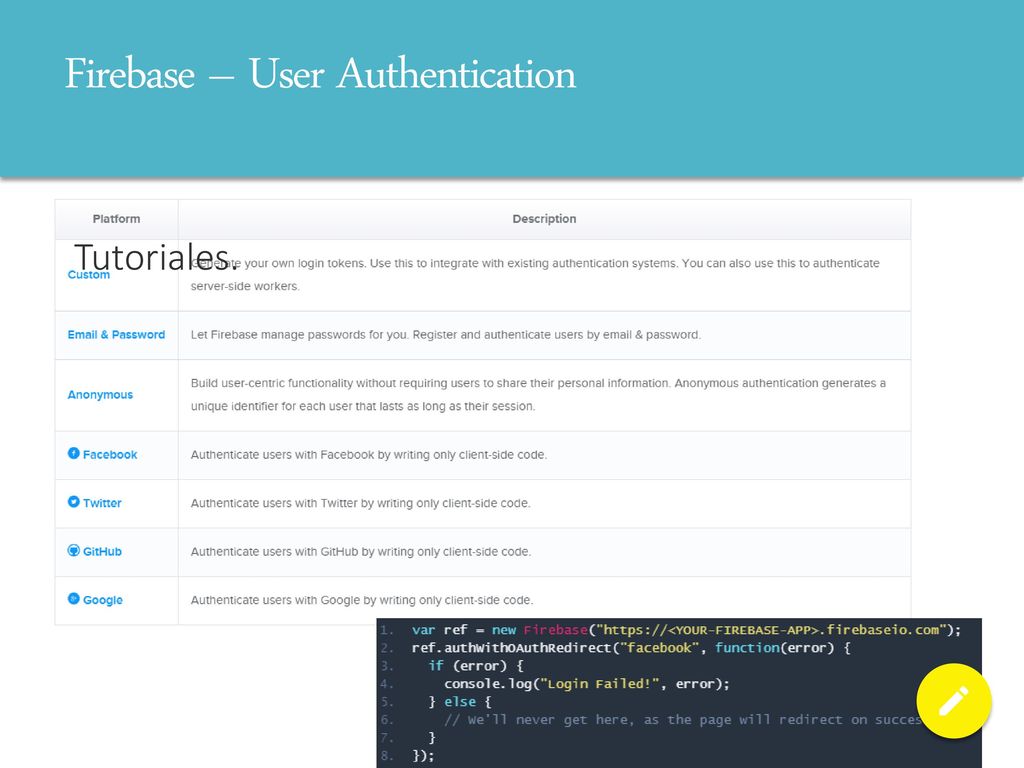Image resolution: width=1024 pixels, height=768 pixels.
Task: Open the Facebook platform link
Action: pyautogui.click(x=110, y=455)
